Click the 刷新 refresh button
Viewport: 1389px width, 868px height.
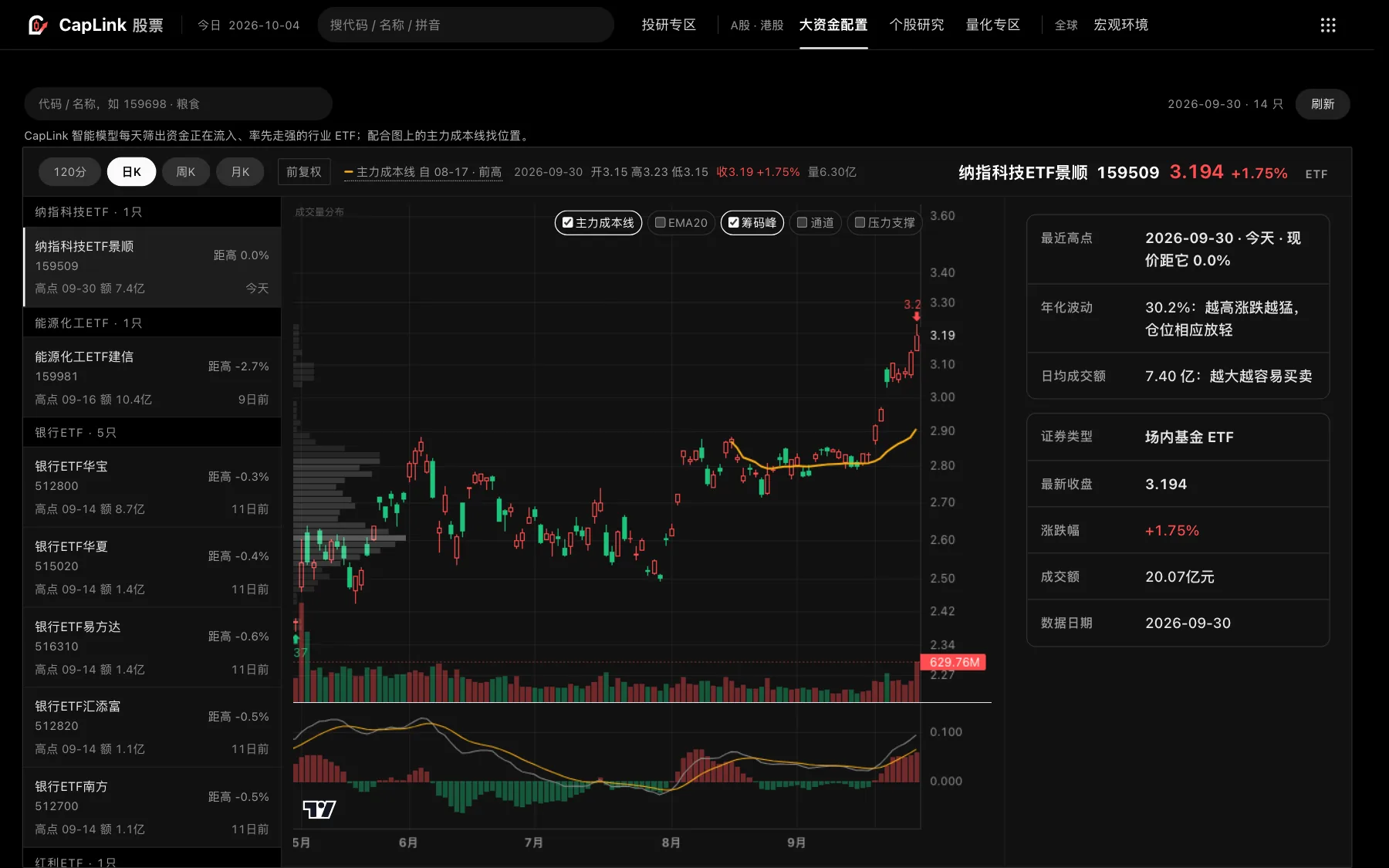[x=1322, y=104]
